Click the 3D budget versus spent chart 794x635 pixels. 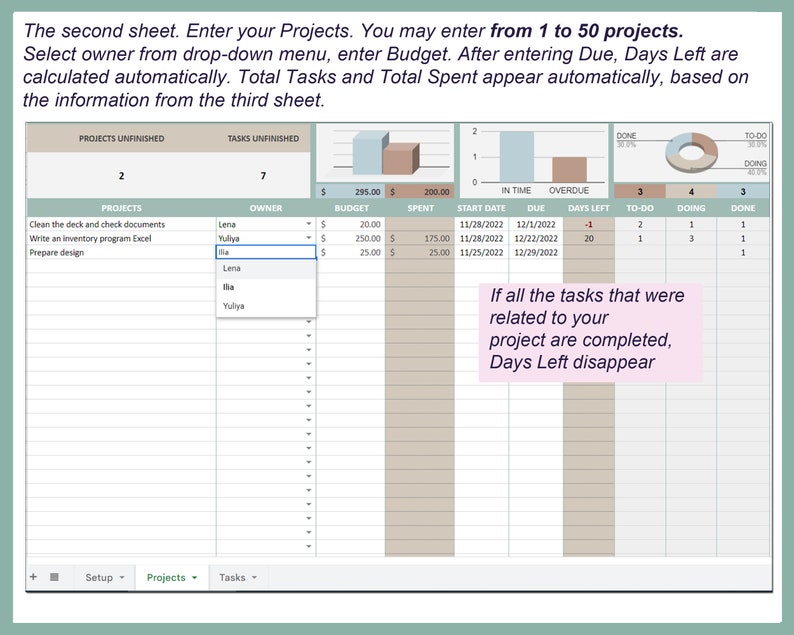pyautogui.click(x=385, y=153)
